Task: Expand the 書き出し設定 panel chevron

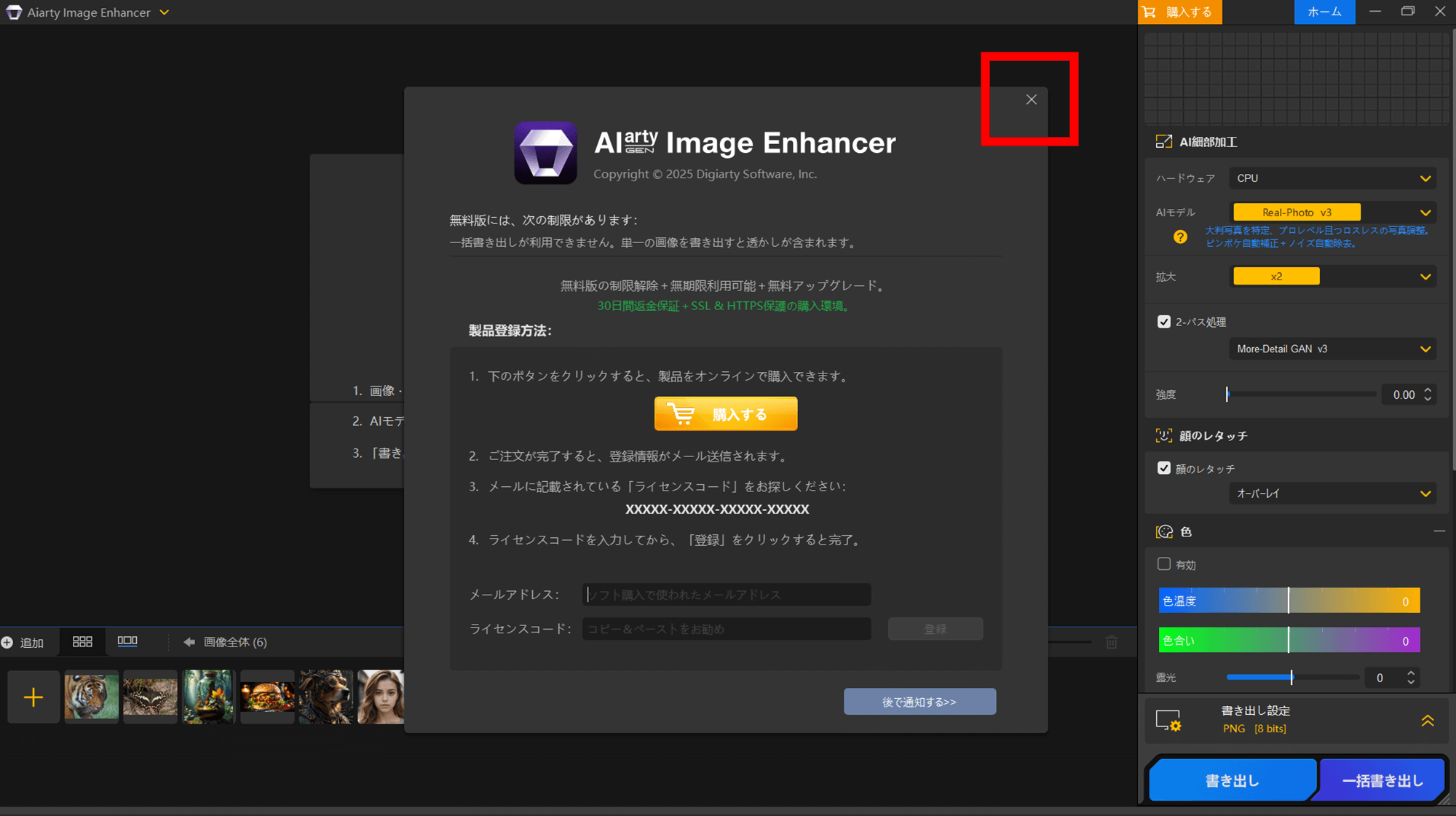Action: tap(1427, 720)
